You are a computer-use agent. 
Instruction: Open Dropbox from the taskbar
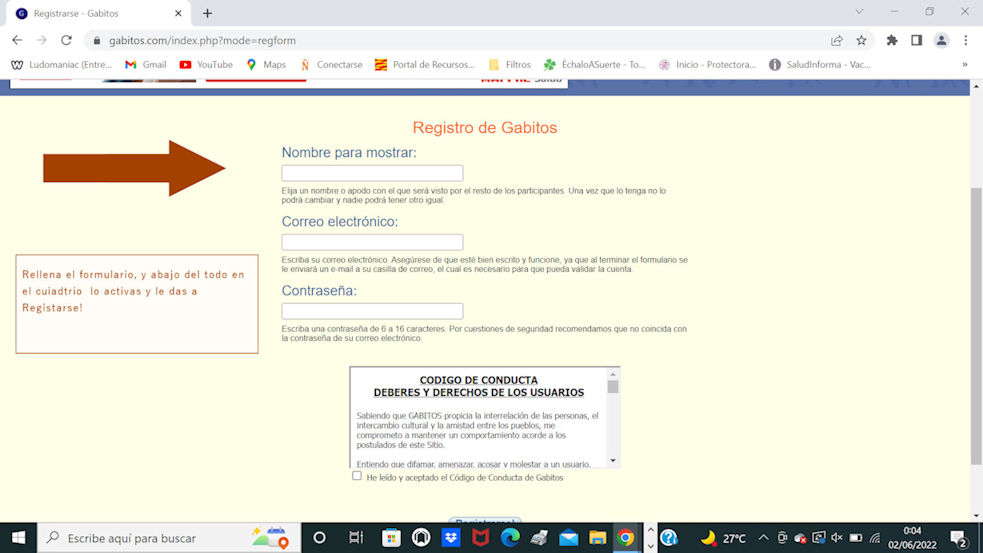(x=451, y=537)
